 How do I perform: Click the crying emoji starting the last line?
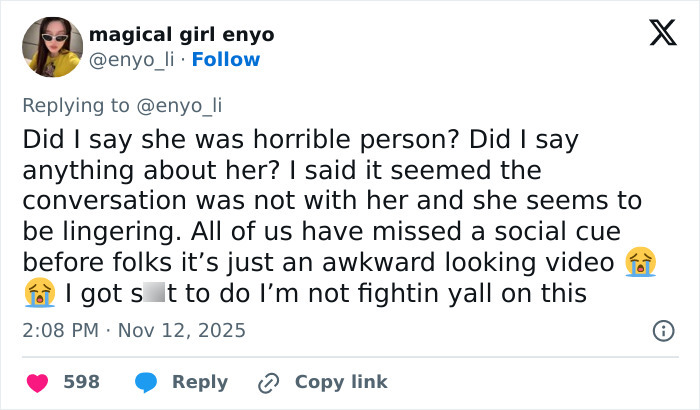[x=37, y=295]
